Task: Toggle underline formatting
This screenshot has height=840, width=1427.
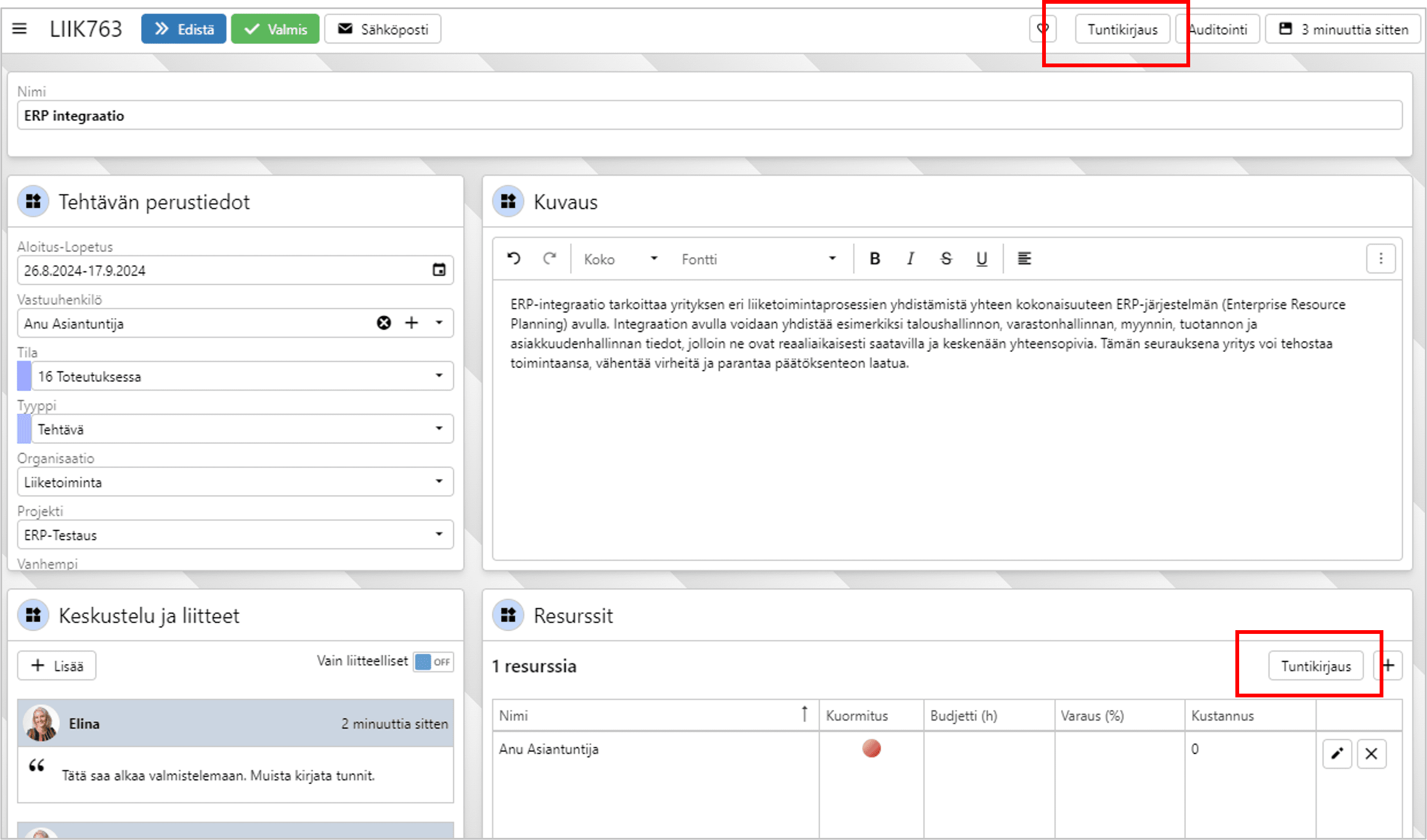Action: click(981, 259)
